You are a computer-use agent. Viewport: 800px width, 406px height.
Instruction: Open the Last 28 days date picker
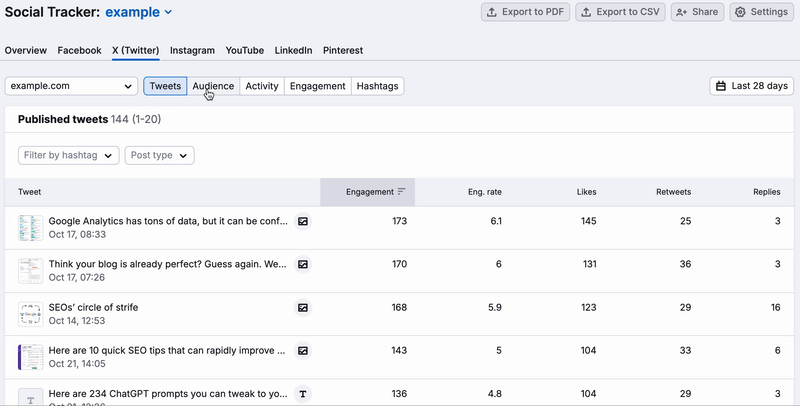point(752,86)
